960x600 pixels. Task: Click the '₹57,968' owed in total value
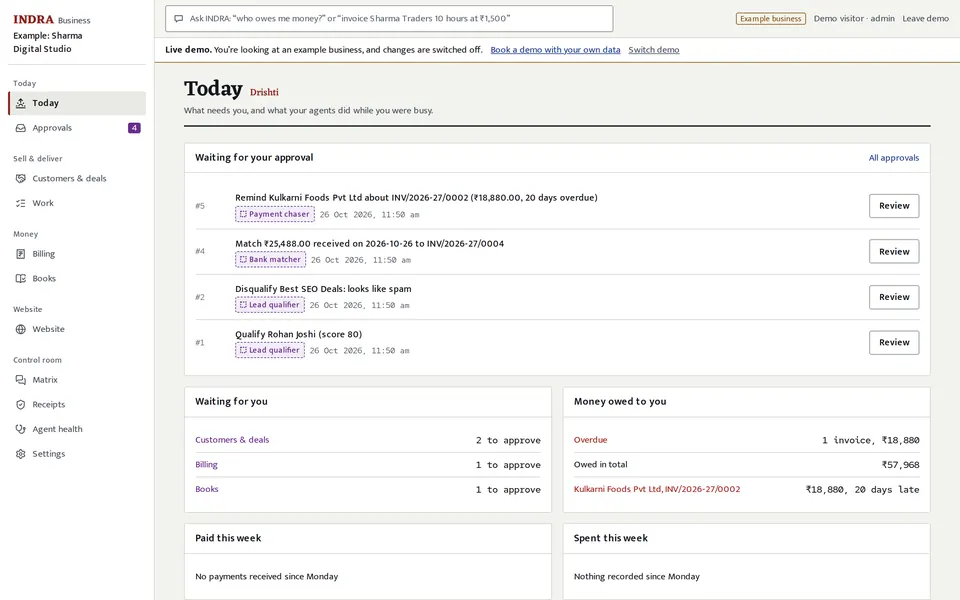901,465
